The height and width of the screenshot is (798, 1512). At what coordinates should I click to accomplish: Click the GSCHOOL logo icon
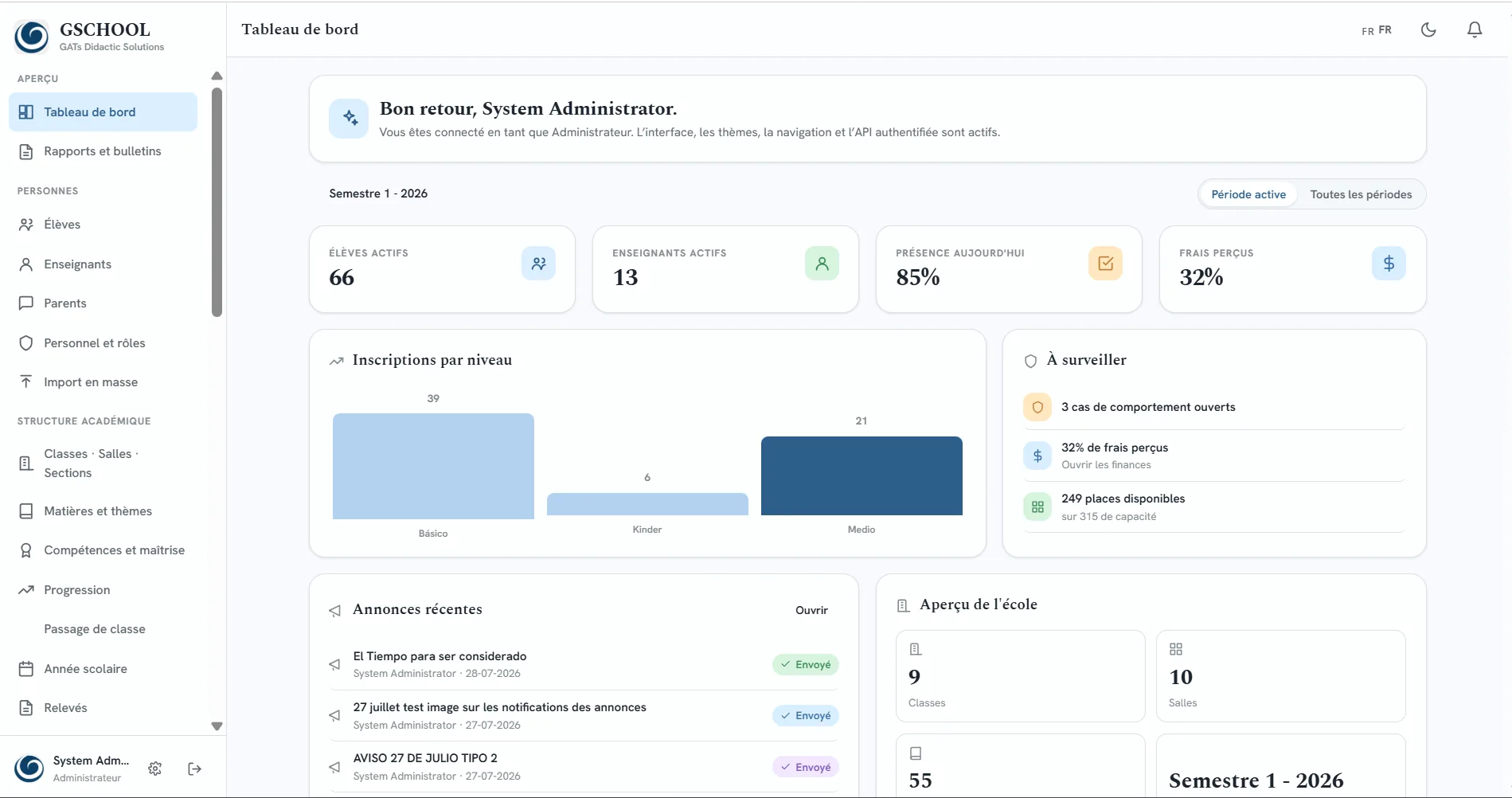coord(32,37)
